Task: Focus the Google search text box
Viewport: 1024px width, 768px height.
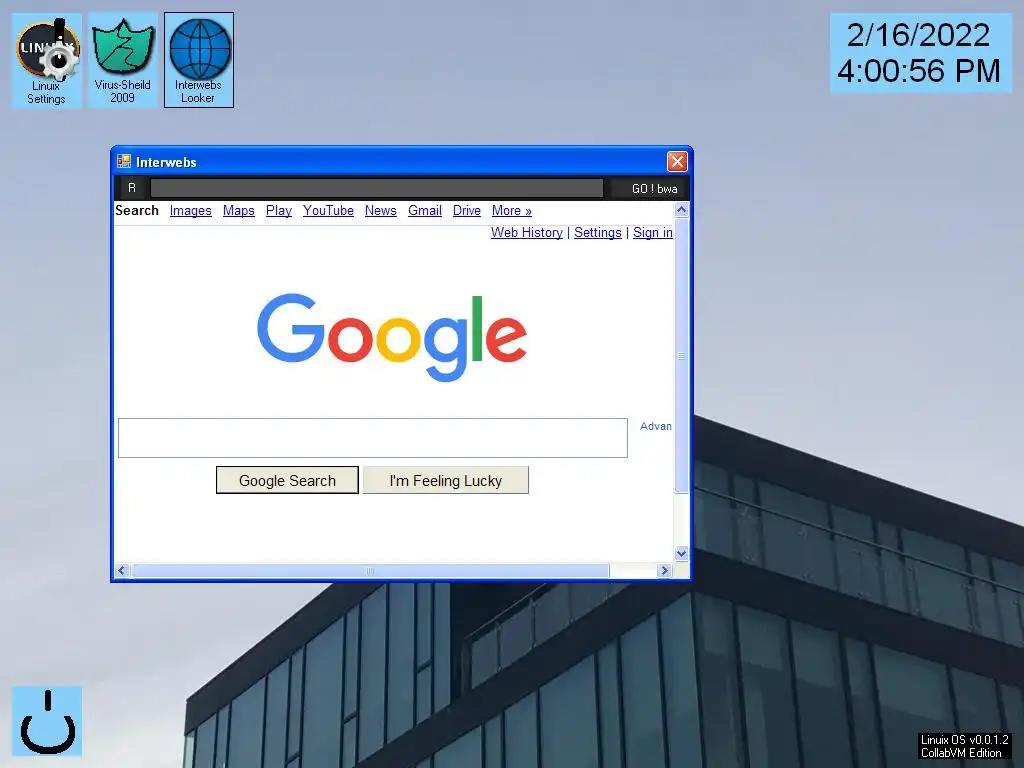Action: pyautogui.click(x=373, y=438)
